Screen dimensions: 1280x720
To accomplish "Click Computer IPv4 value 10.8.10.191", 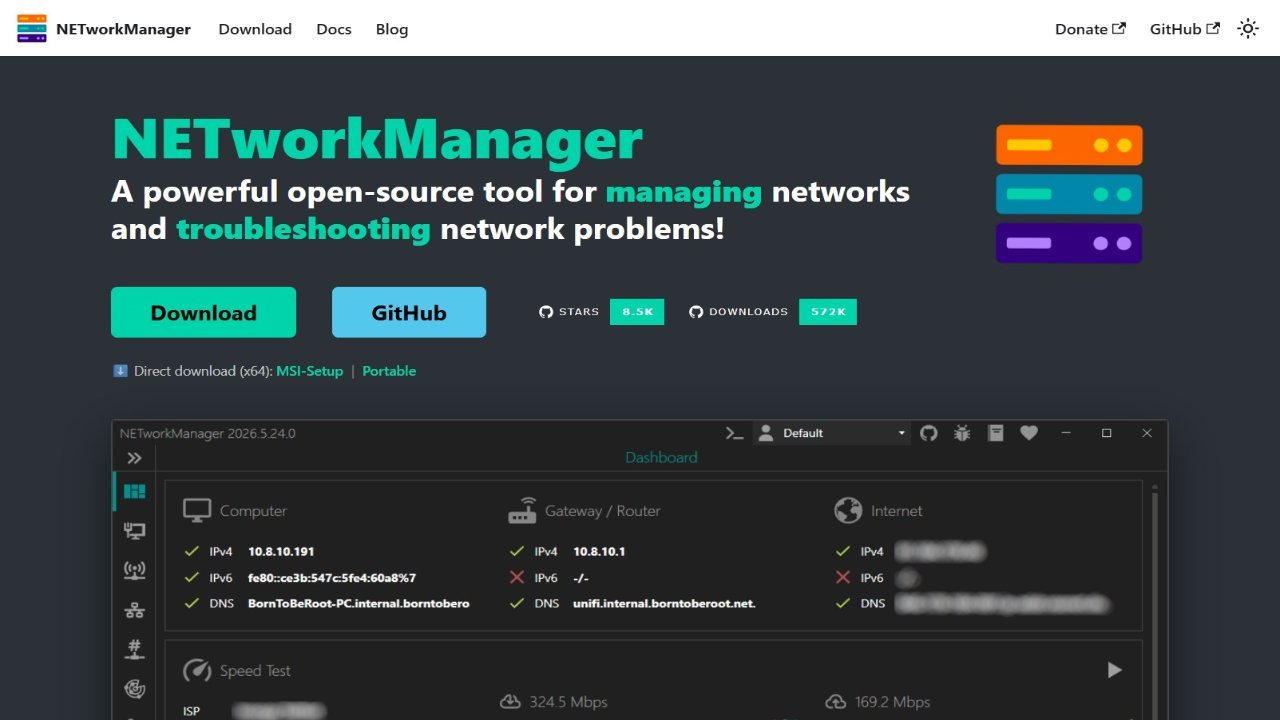I will (281, 552).
